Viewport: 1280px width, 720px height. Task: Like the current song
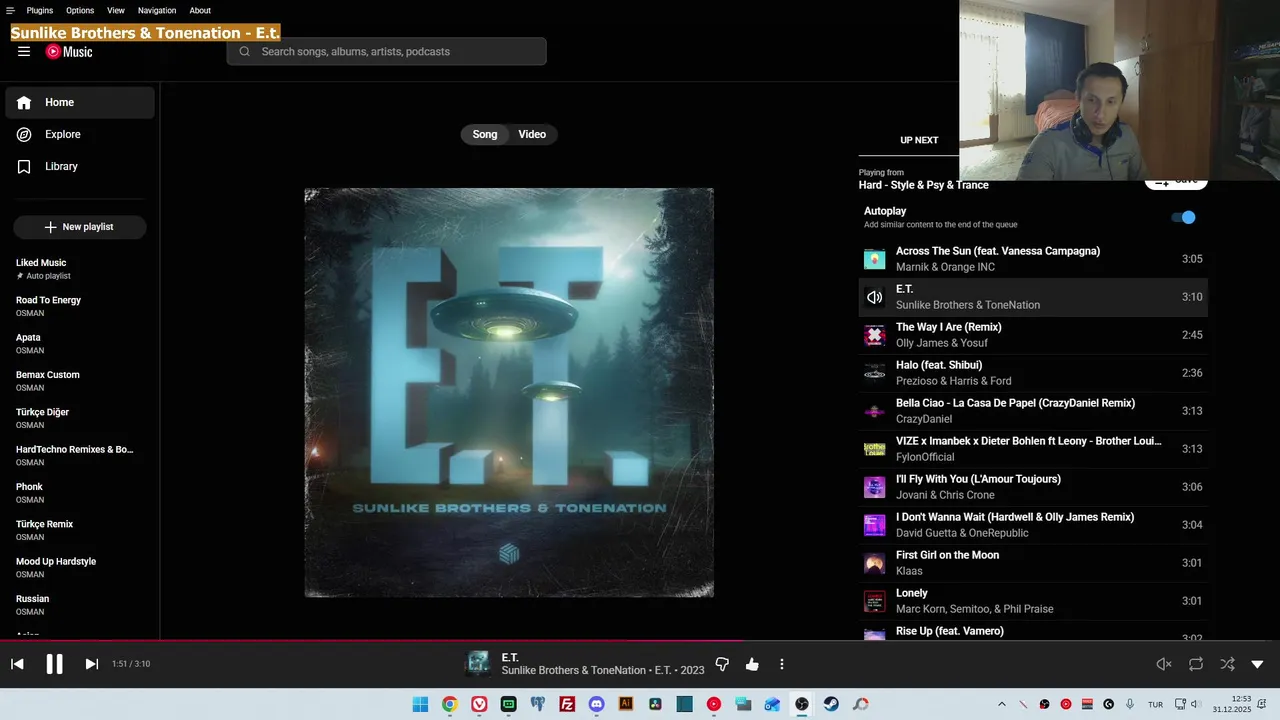752,664
